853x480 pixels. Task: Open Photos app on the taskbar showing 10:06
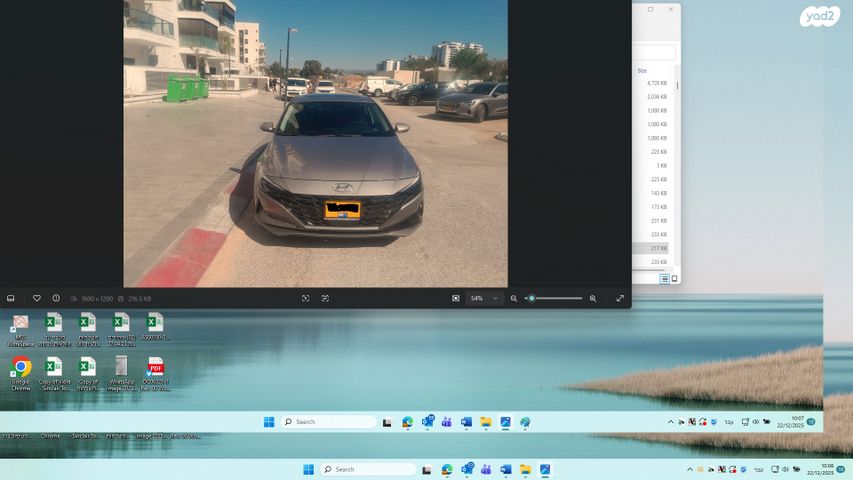pyautogui.click(x=545, y=470)
